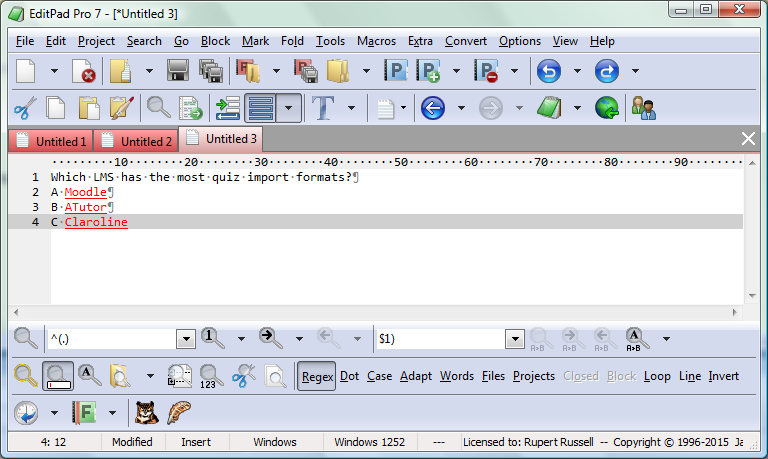The height and width of the screenshot is (459, 768).
Task: Open the Word Wrap dropdown arrow
Action: point(288,108)
